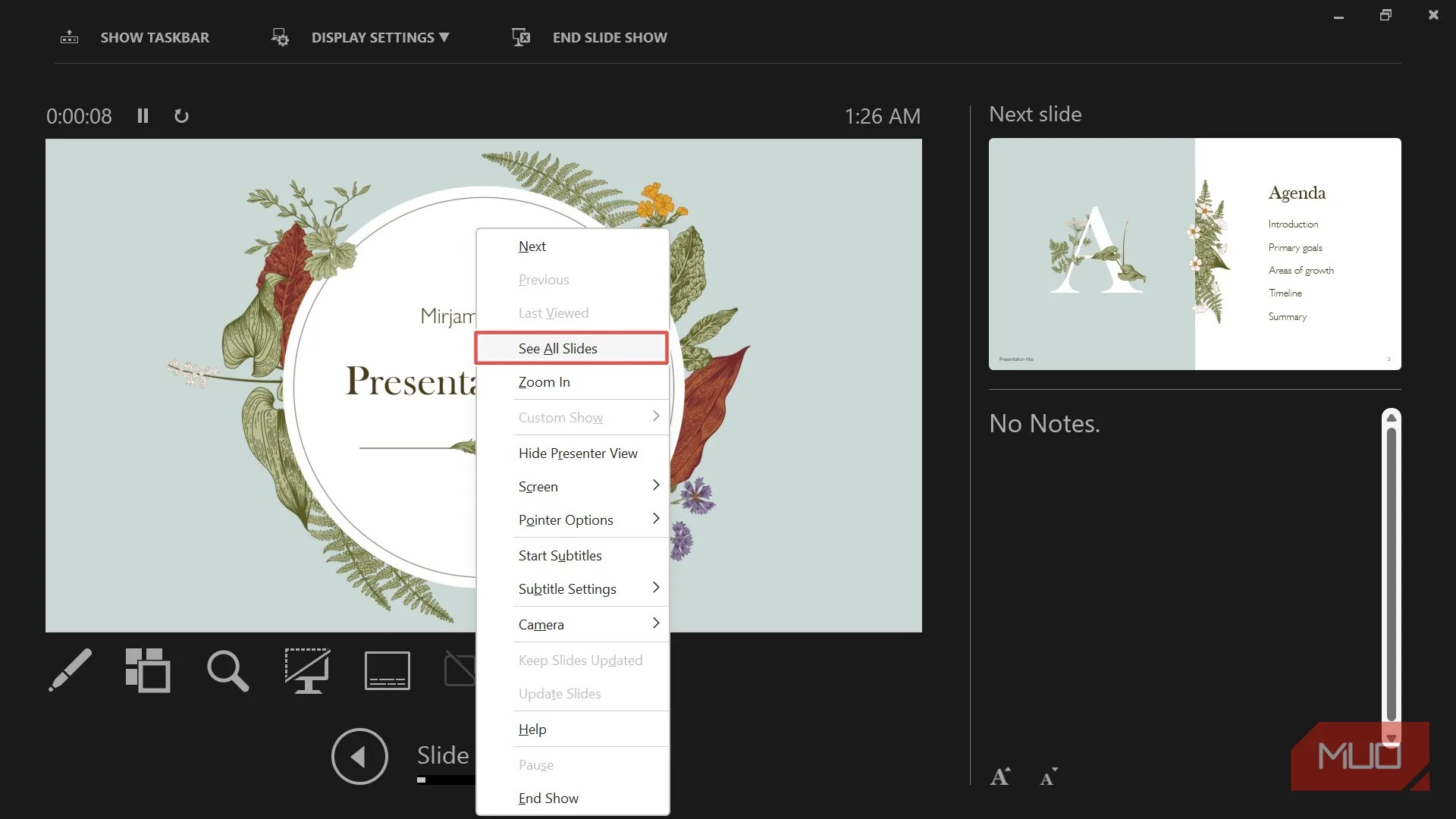
Task: Toggle subtitles with the subtitle toolbar icon
Action: pos(387,671)
